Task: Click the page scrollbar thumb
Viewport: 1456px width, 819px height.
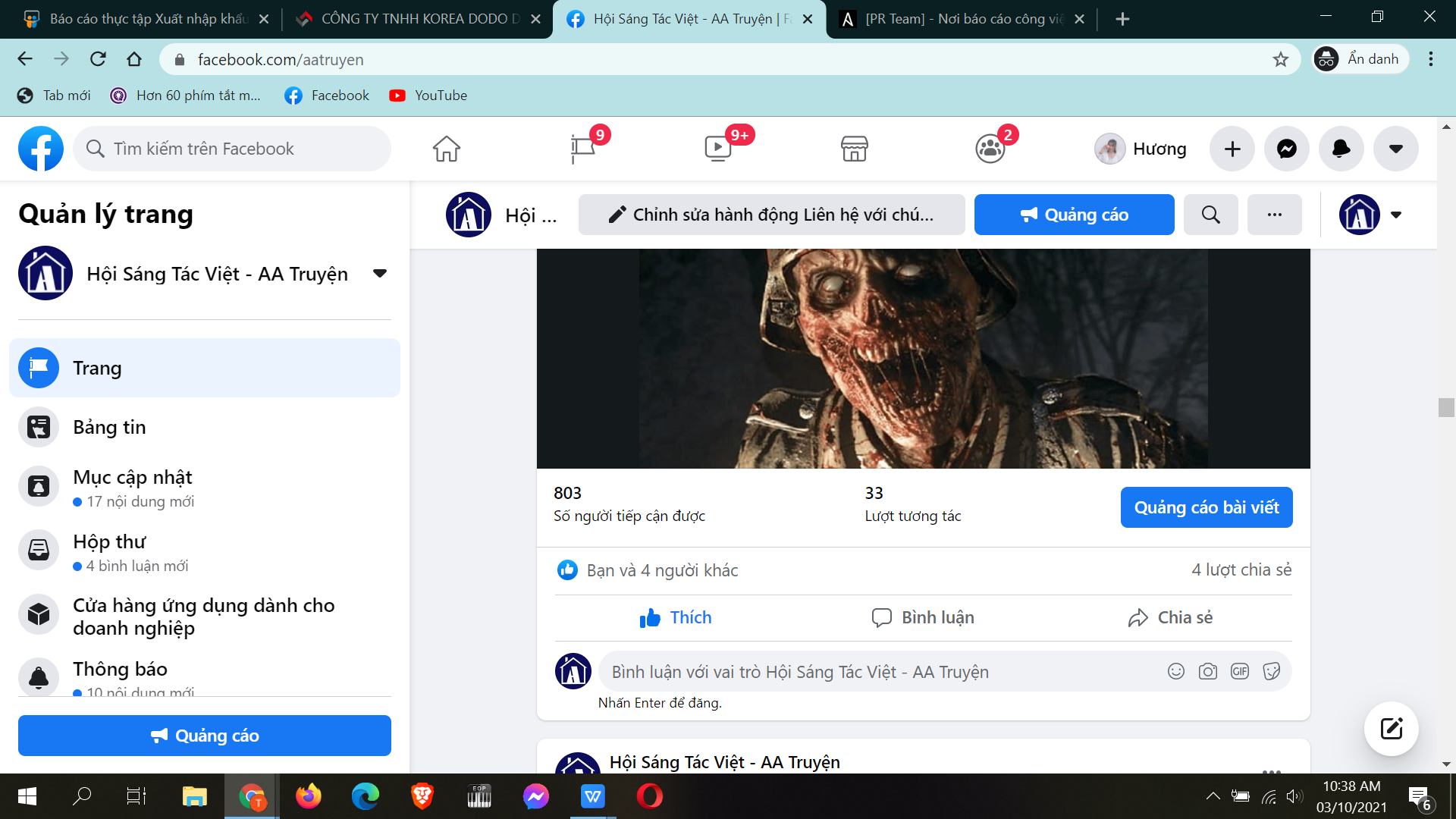Action: tap(1445, 407)
